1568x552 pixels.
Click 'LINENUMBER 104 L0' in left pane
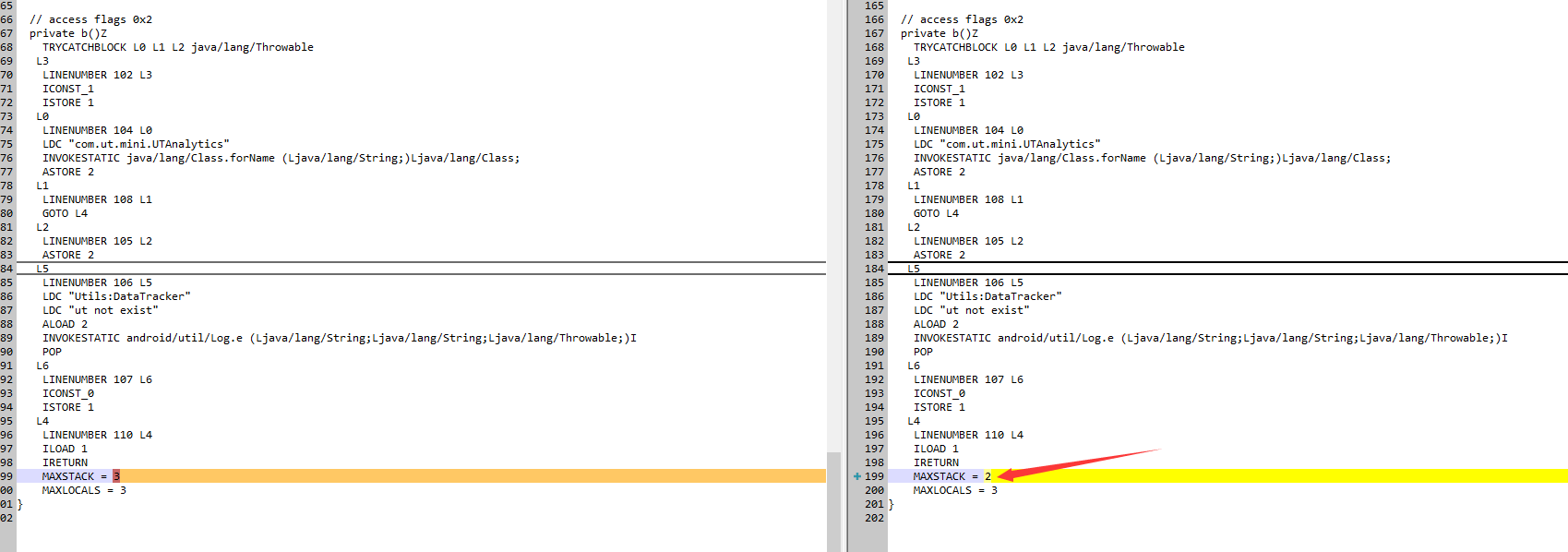tap(97, 130)
